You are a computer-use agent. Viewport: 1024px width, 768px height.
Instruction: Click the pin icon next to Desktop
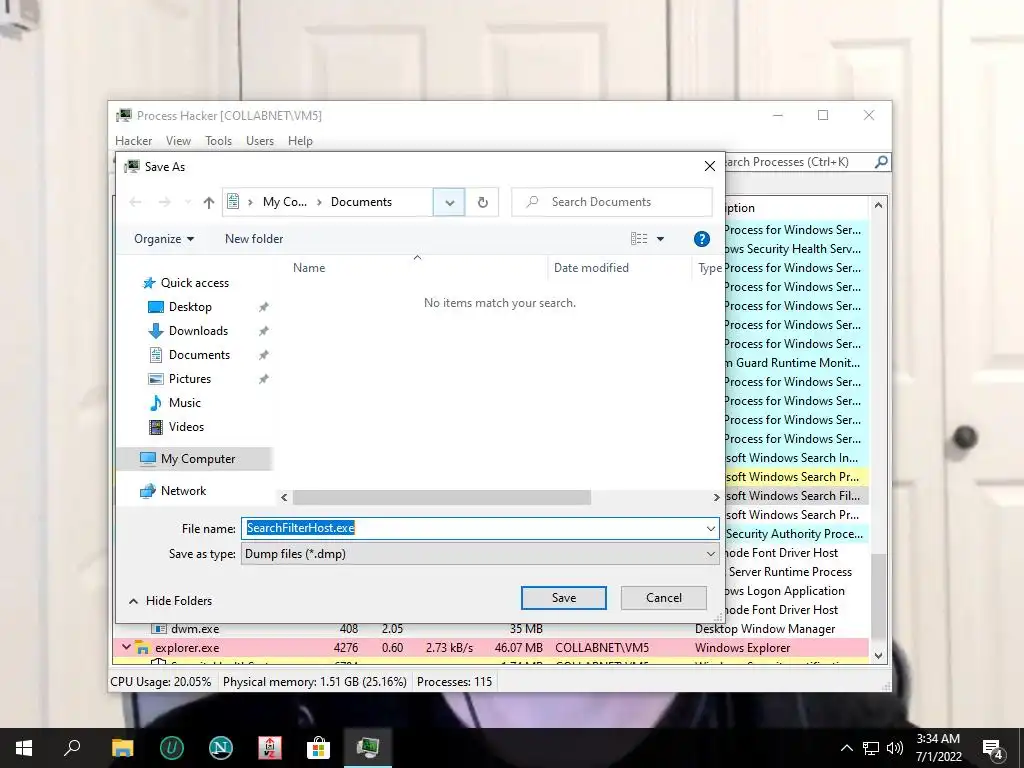pyautogui.click(x=263, y=307)
